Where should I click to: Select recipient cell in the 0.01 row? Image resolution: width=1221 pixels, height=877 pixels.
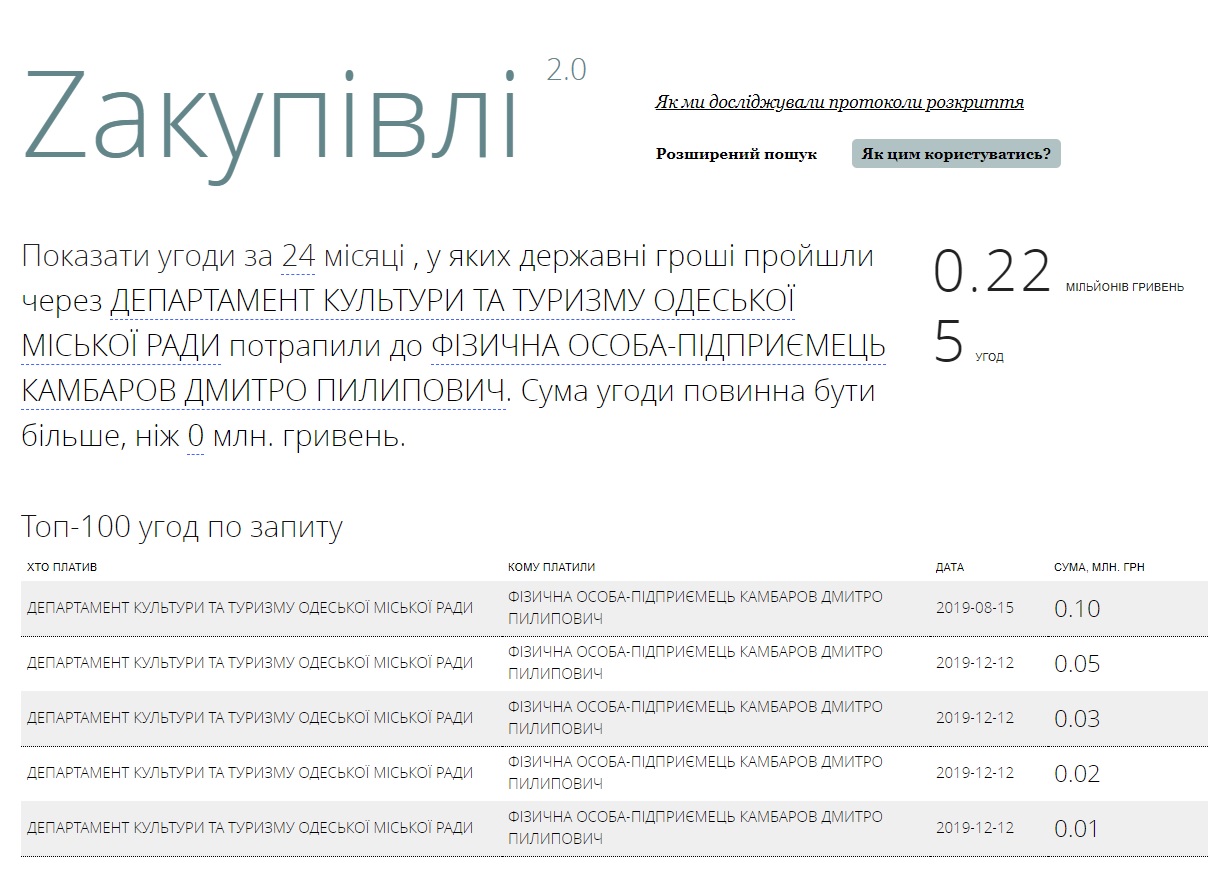pyautogui.click(x=695, y=828)
